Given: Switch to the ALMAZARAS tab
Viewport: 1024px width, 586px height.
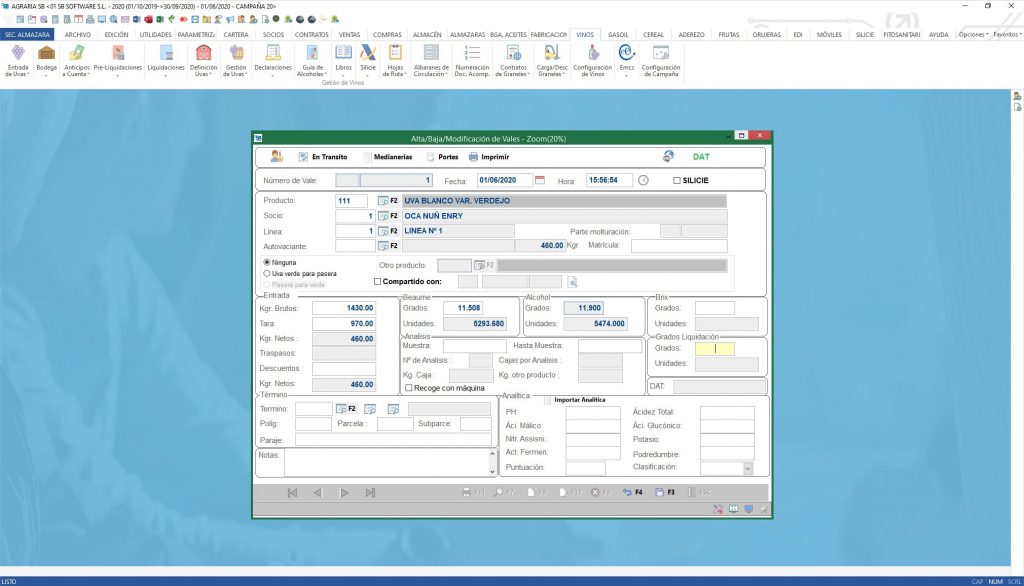Looking at the screenshot, I should point(467,34).
